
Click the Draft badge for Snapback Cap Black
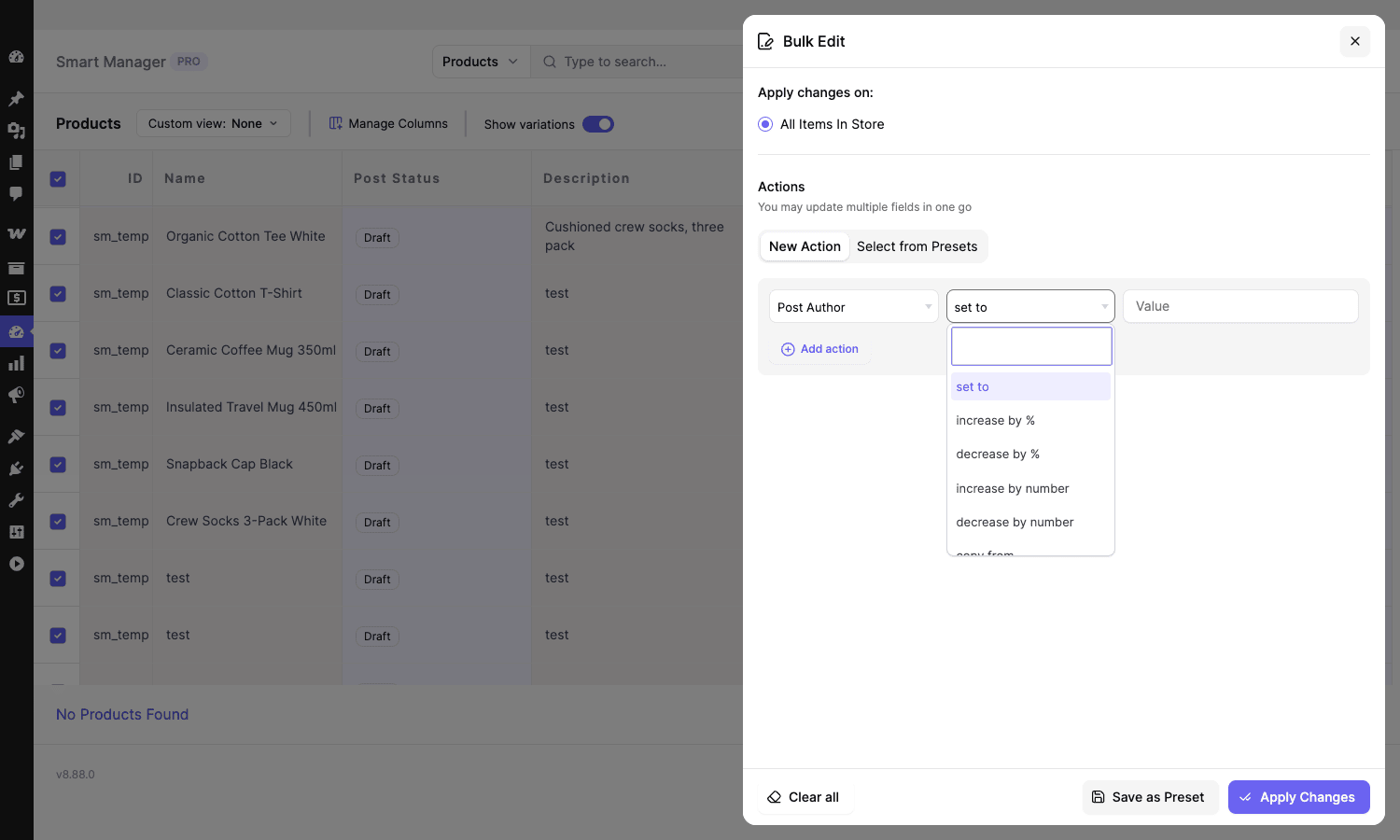pyautogui.click(x=377, y=466)
